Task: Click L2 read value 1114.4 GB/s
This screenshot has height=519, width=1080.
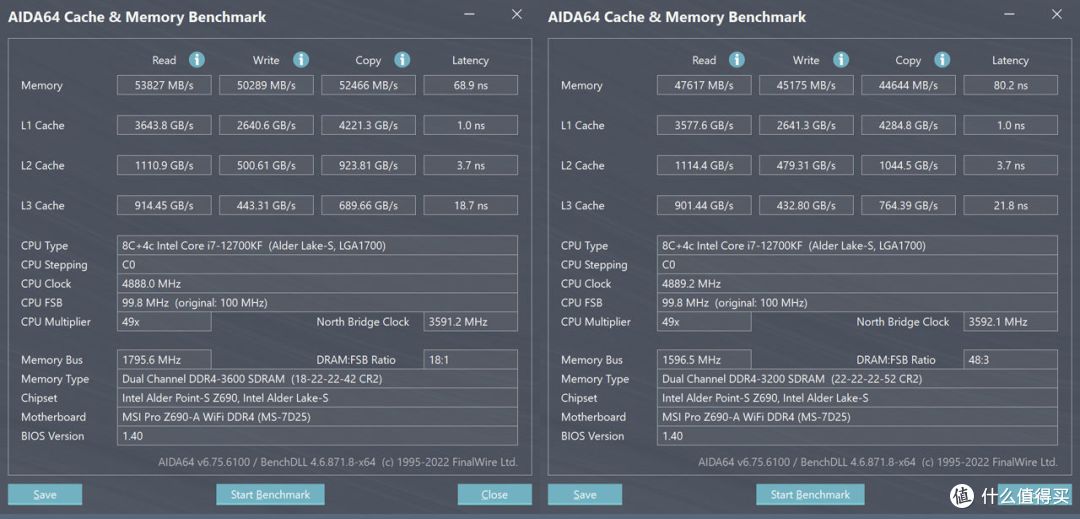Action: [x=704, y=165]
